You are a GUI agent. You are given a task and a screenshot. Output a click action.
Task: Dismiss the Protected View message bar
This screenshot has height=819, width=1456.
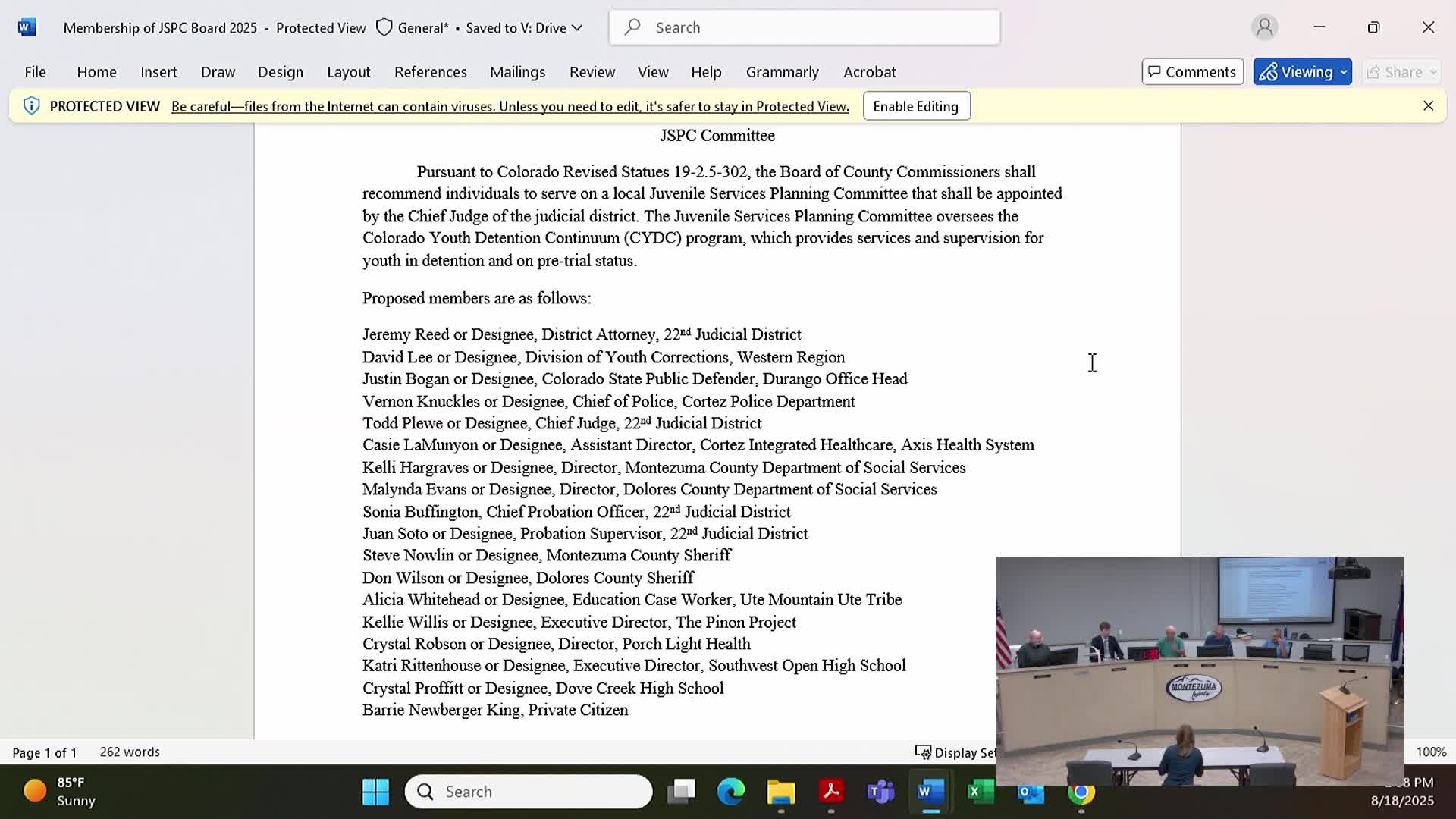1428,106
